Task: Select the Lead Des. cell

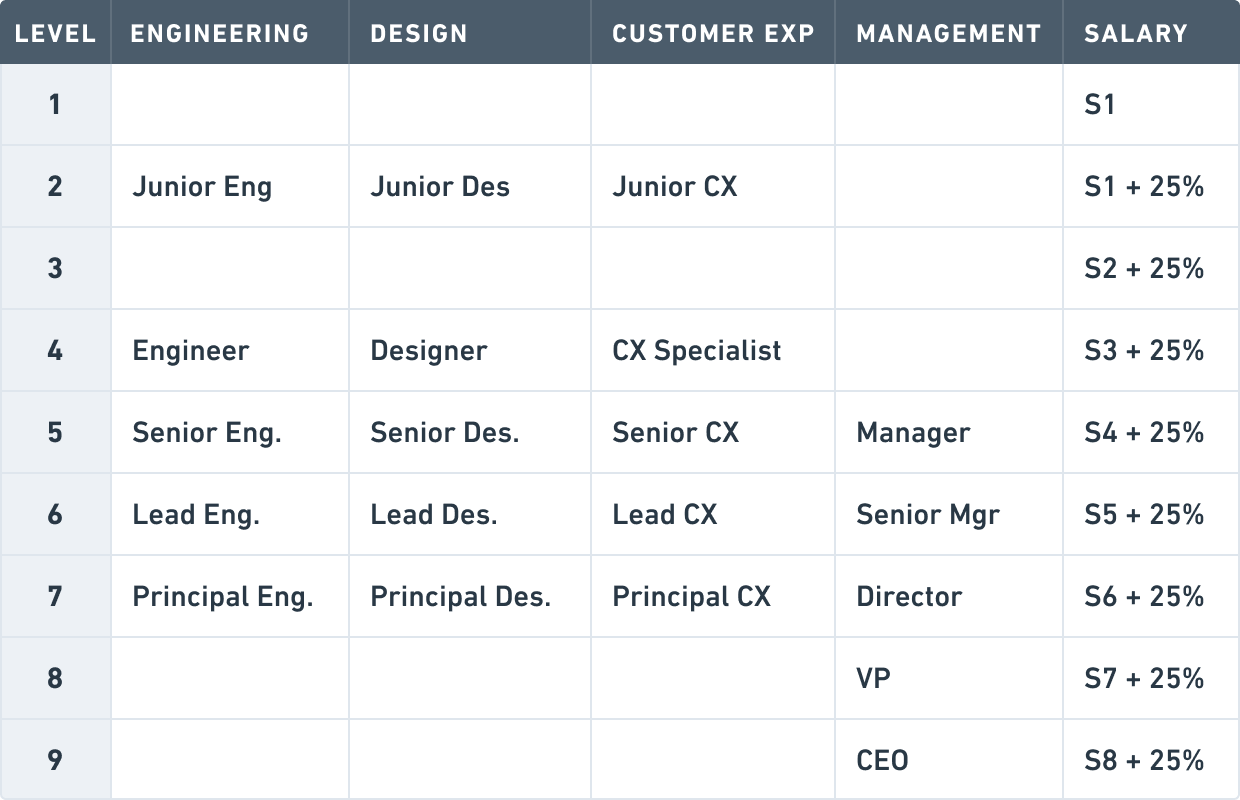Action: [x=434, y=515]
